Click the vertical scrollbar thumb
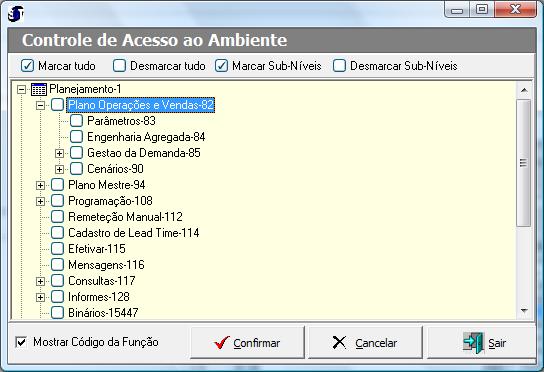 (x=524, y=163)
